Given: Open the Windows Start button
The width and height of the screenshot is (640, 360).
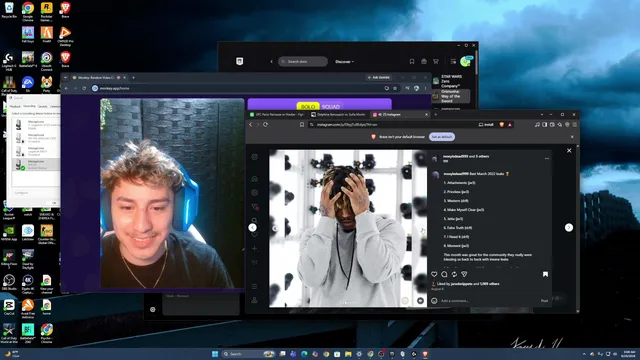Looking at the screenshot, I should pyautogui.click(x=215, y=354).
